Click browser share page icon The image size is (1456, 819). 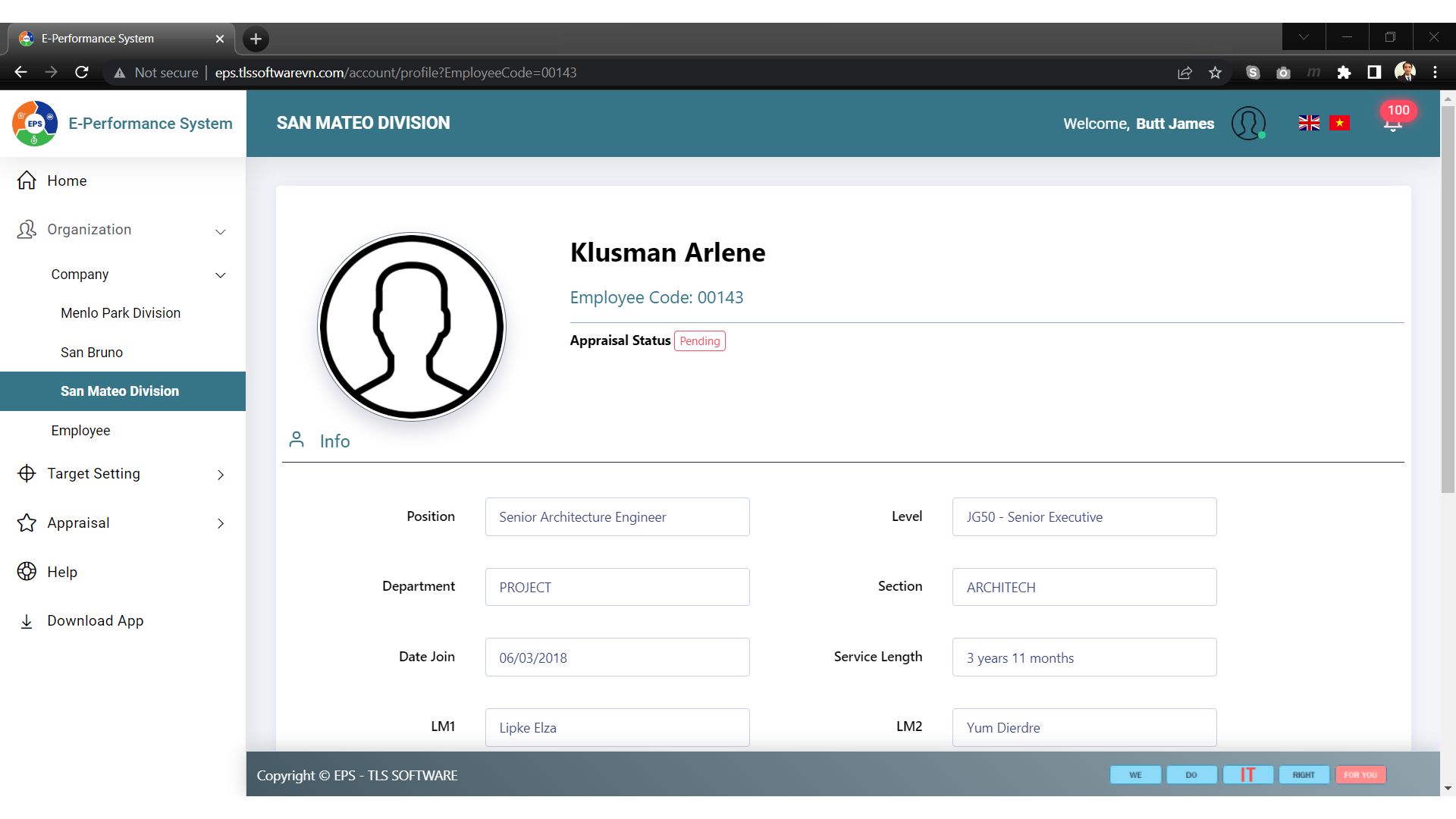click(x=1185, y=73)
